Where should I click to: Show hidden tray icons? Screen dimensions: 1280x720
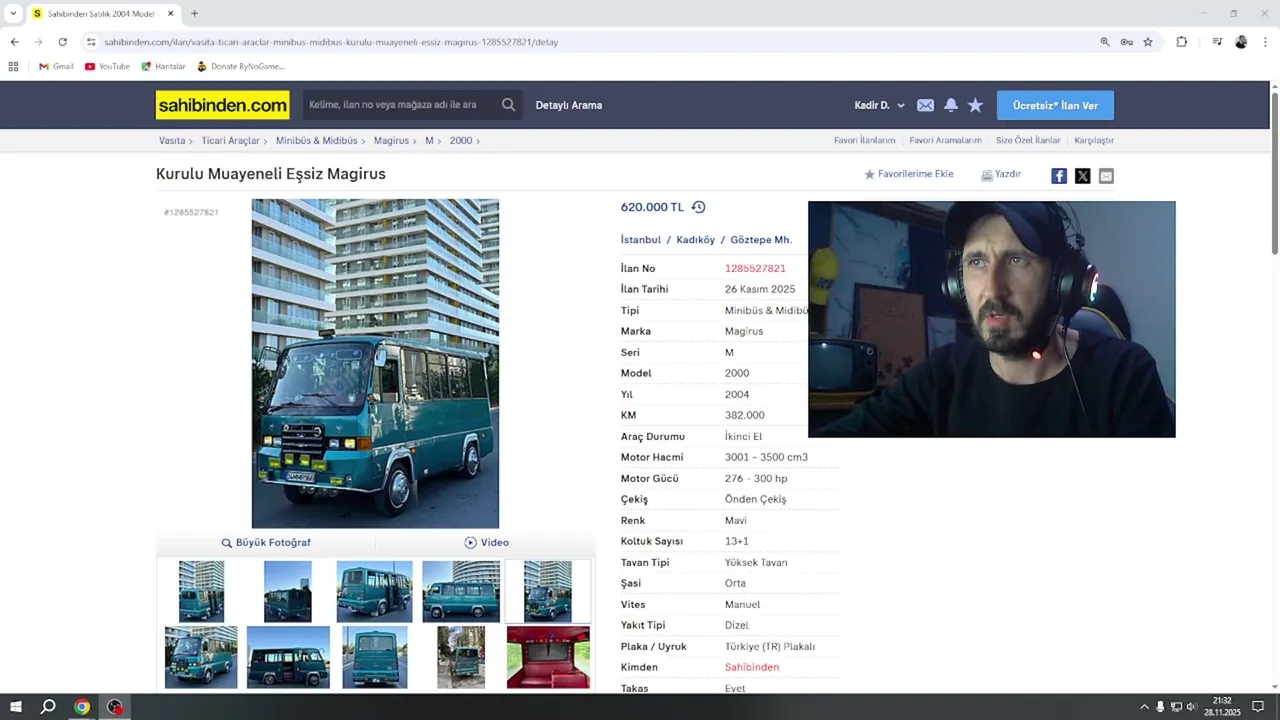(1144, 707)
